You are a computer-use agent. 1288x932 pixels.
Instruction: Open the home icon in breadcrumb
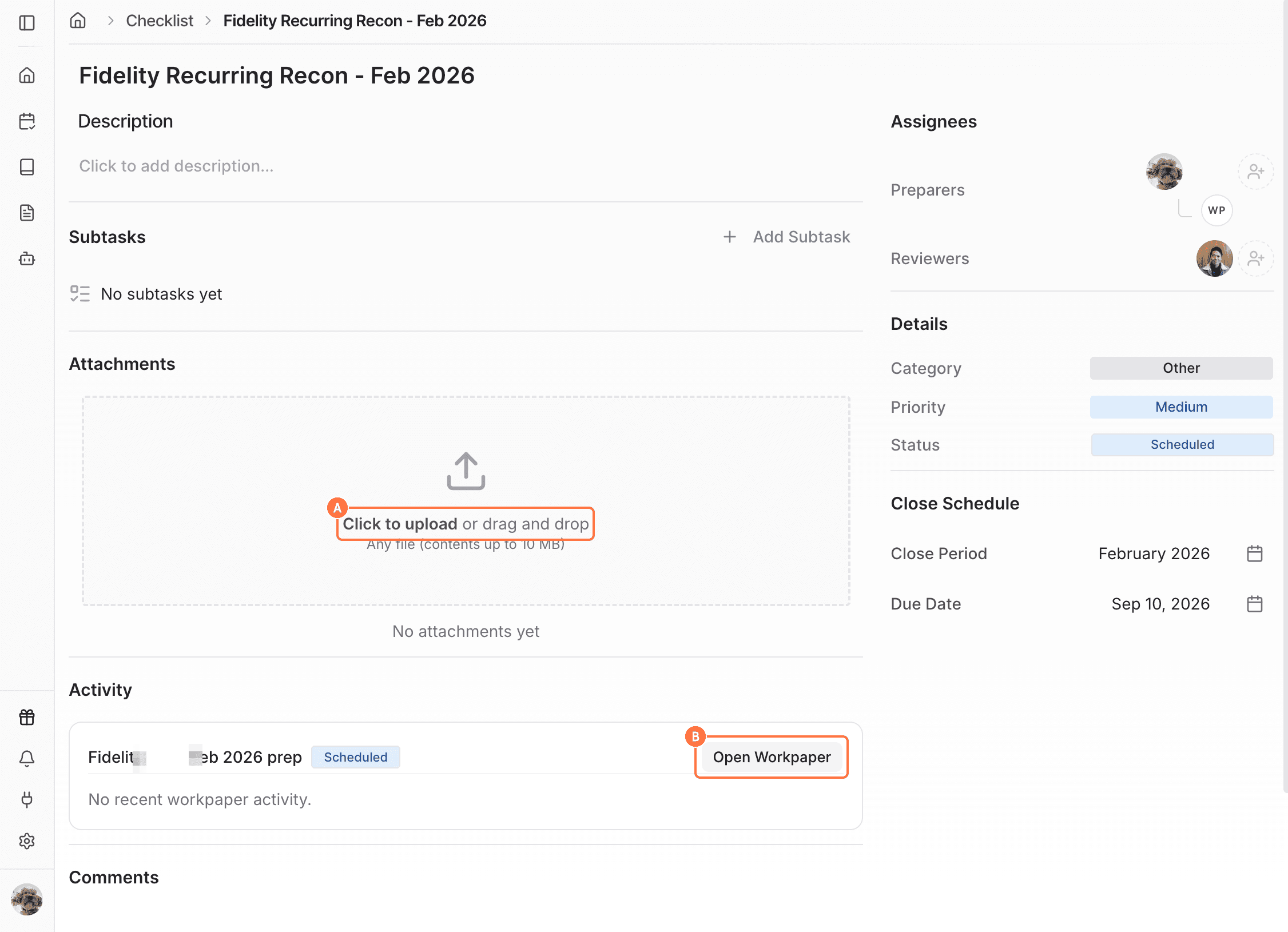[x=78, y=21]
